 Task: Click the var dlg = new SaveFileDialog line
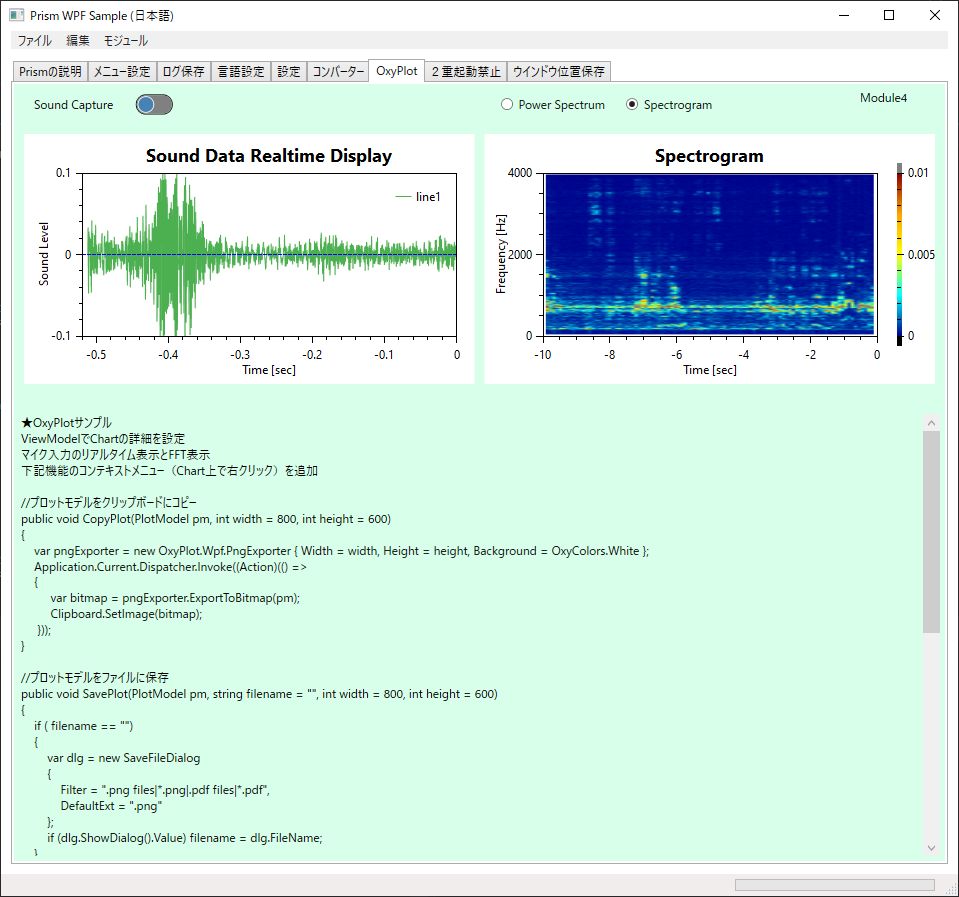124,758
